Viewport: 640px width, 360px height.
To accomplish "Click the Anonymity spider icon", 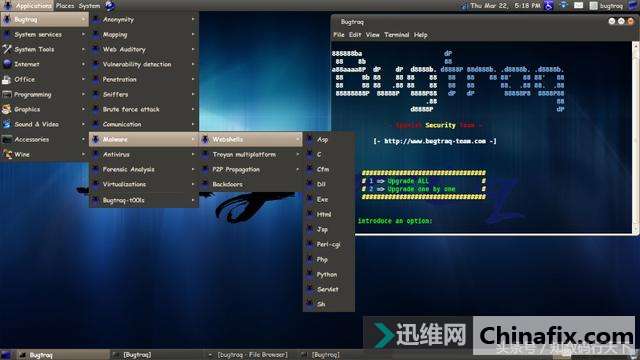I will 96,19.
